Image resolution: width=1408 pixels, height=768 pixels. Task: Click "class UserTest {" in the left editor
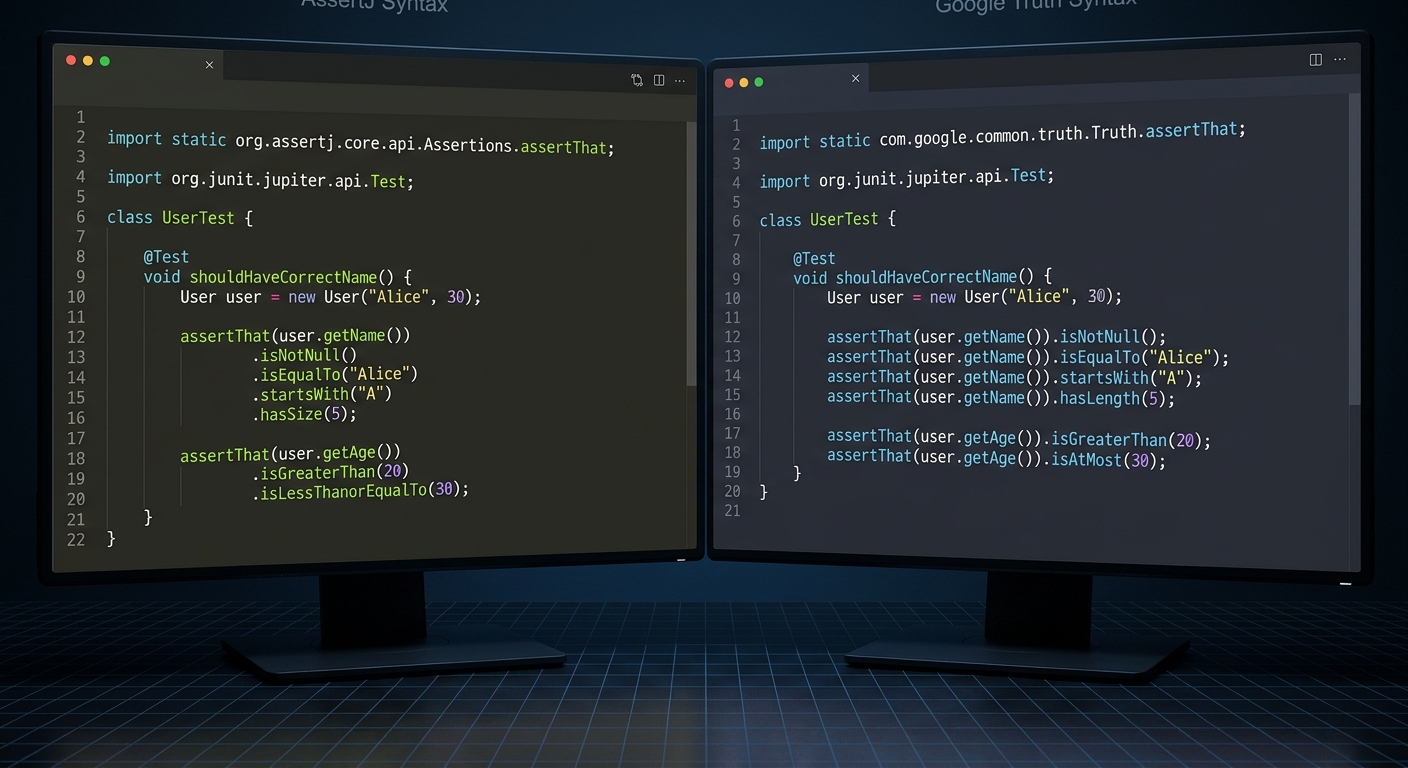pyautogui.click(x=180, y=217)
